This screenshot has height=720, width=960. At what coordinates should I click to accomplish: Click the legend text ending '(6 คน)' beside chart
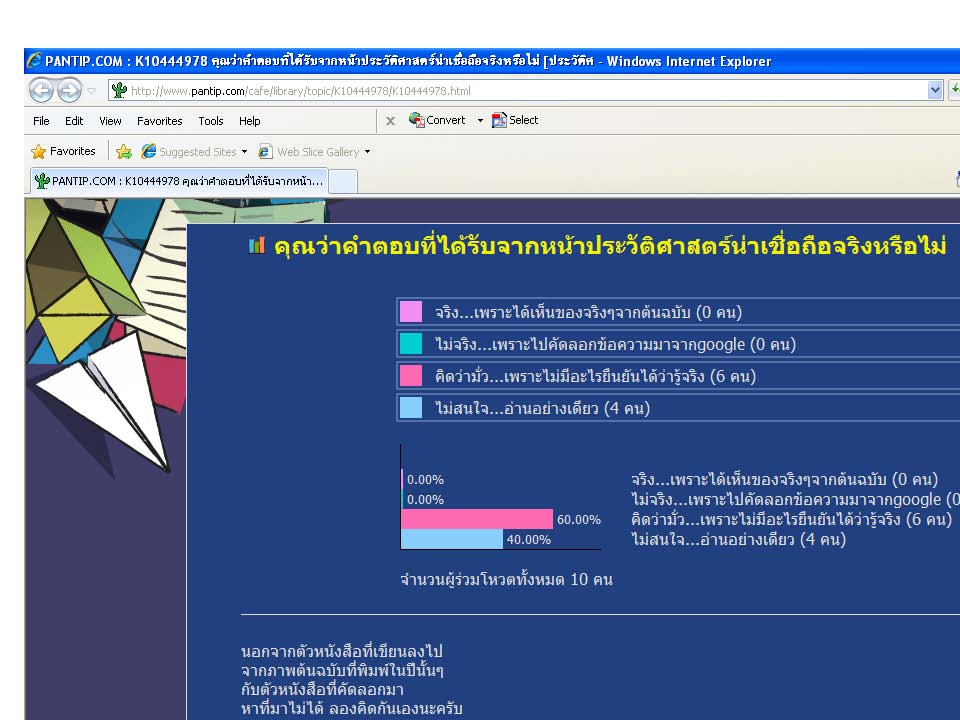[x=792, y=520]
